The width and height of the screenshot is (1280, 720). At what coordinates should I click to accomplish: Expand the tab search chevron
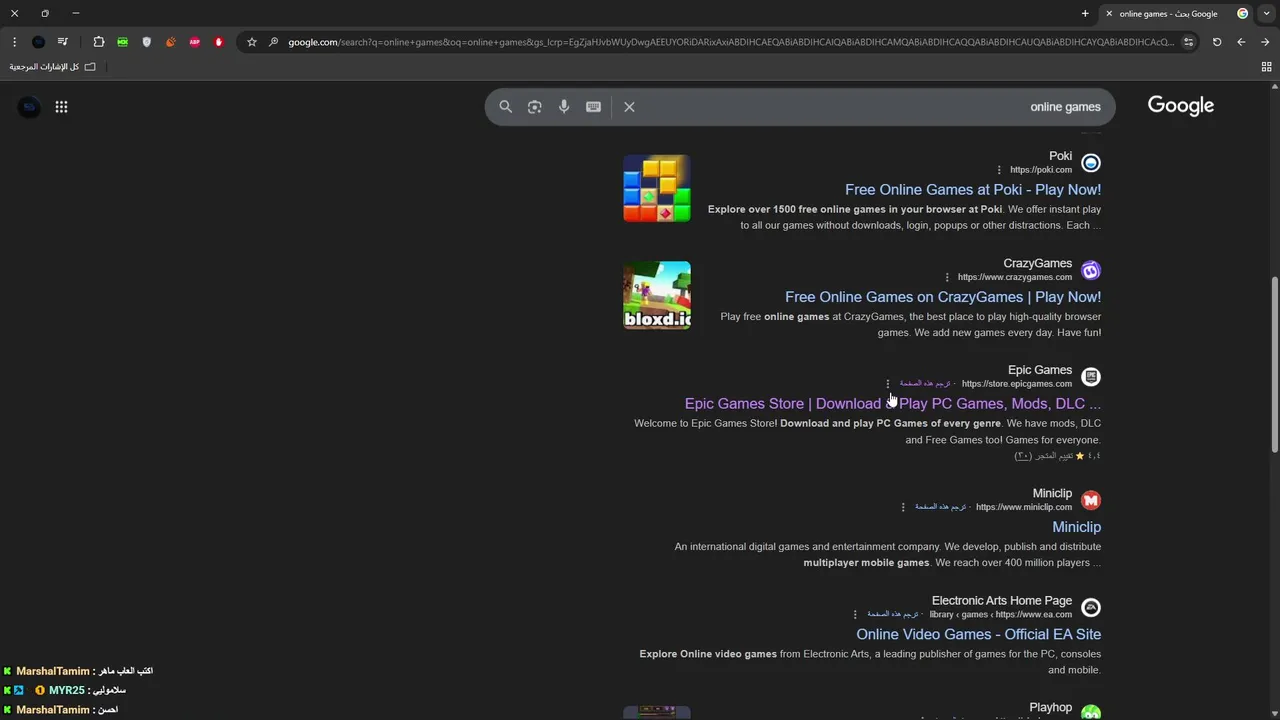click(x=1267, y=14)
